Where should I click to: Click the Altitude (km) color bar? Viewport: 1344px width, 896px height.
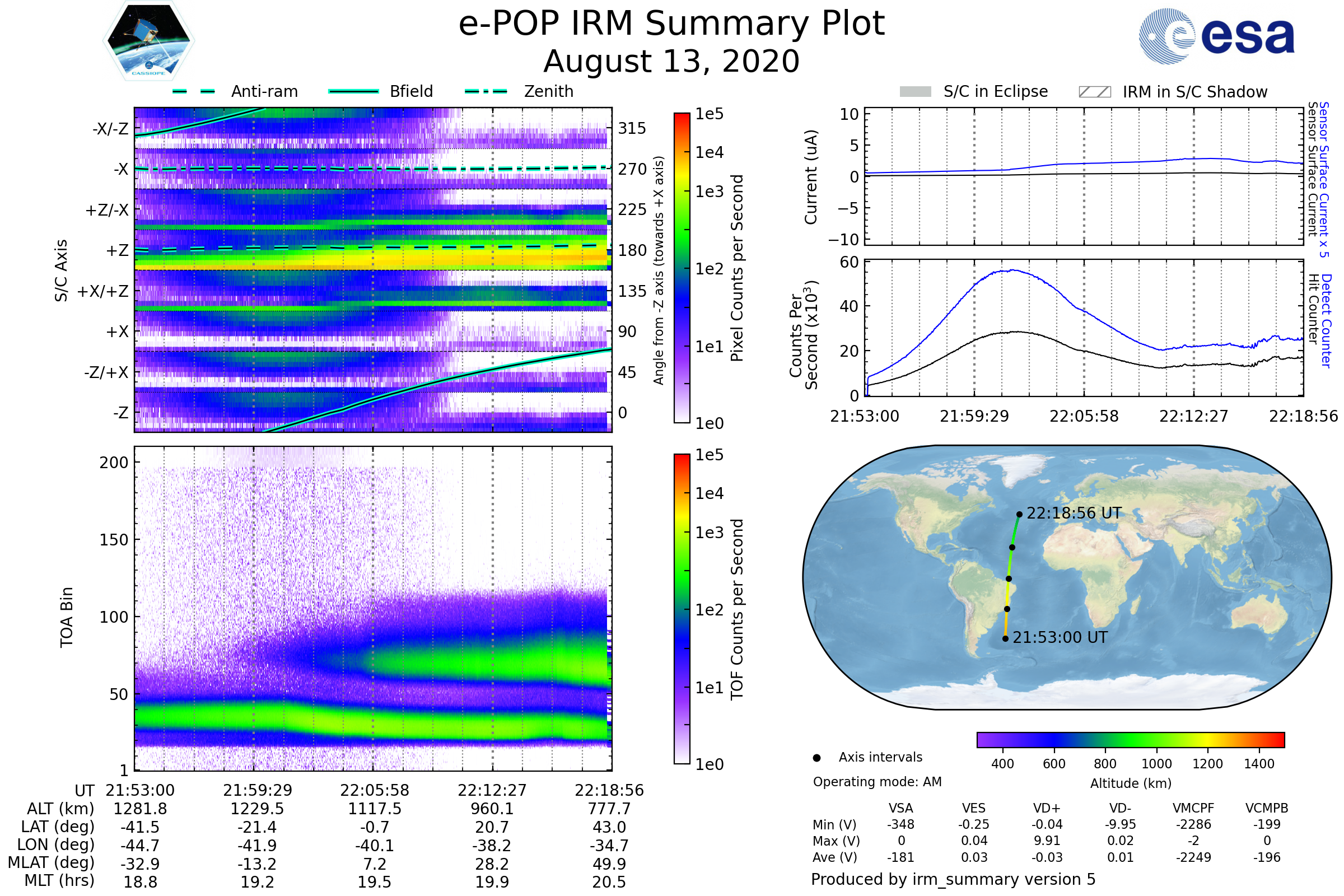pyautogui.click(x=1130, y=739)
